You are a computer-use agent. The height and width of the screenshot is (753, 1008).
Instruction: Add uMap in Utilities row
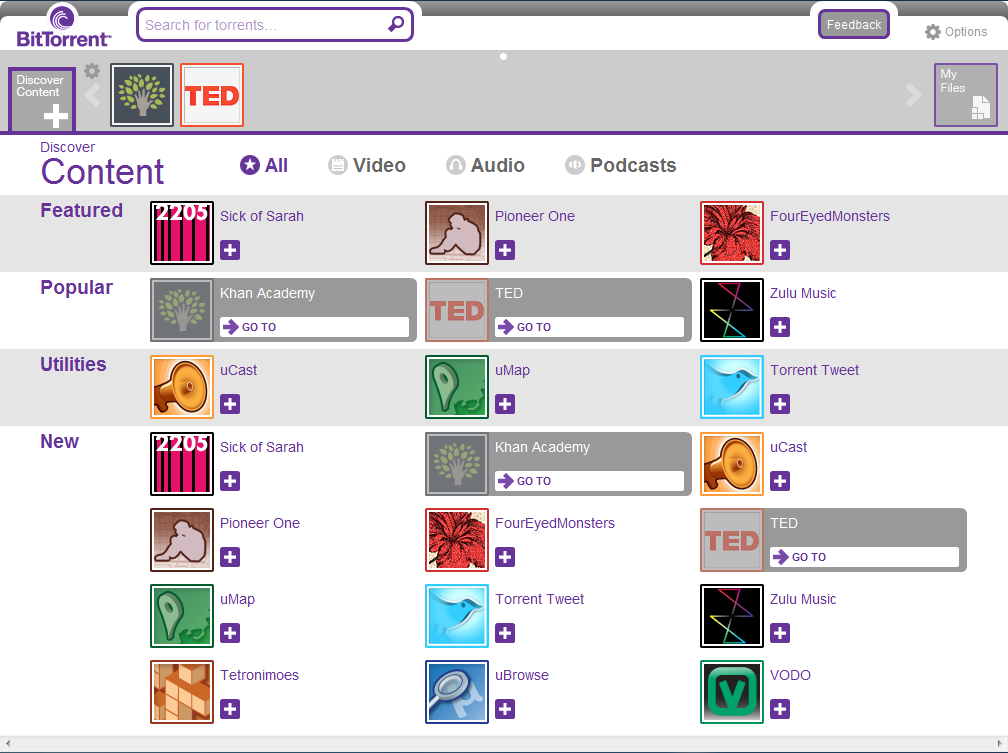point(505,404)
